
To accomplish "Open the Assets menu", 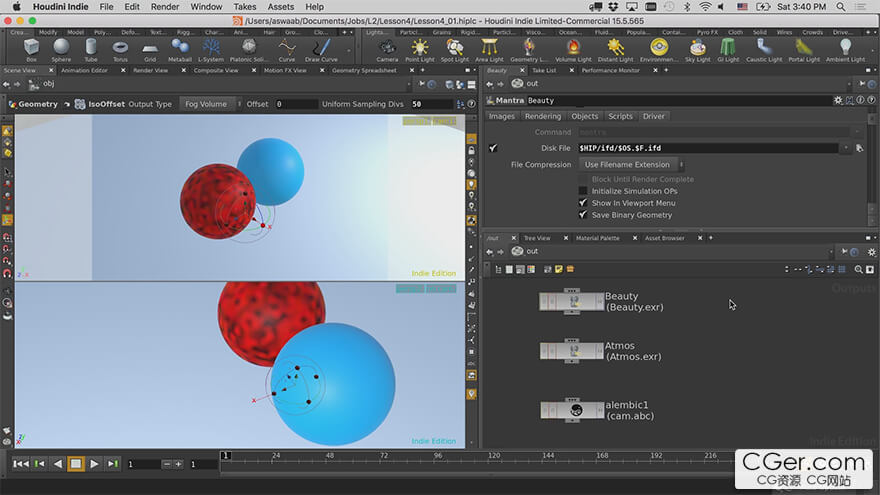I will click(281, 7).
